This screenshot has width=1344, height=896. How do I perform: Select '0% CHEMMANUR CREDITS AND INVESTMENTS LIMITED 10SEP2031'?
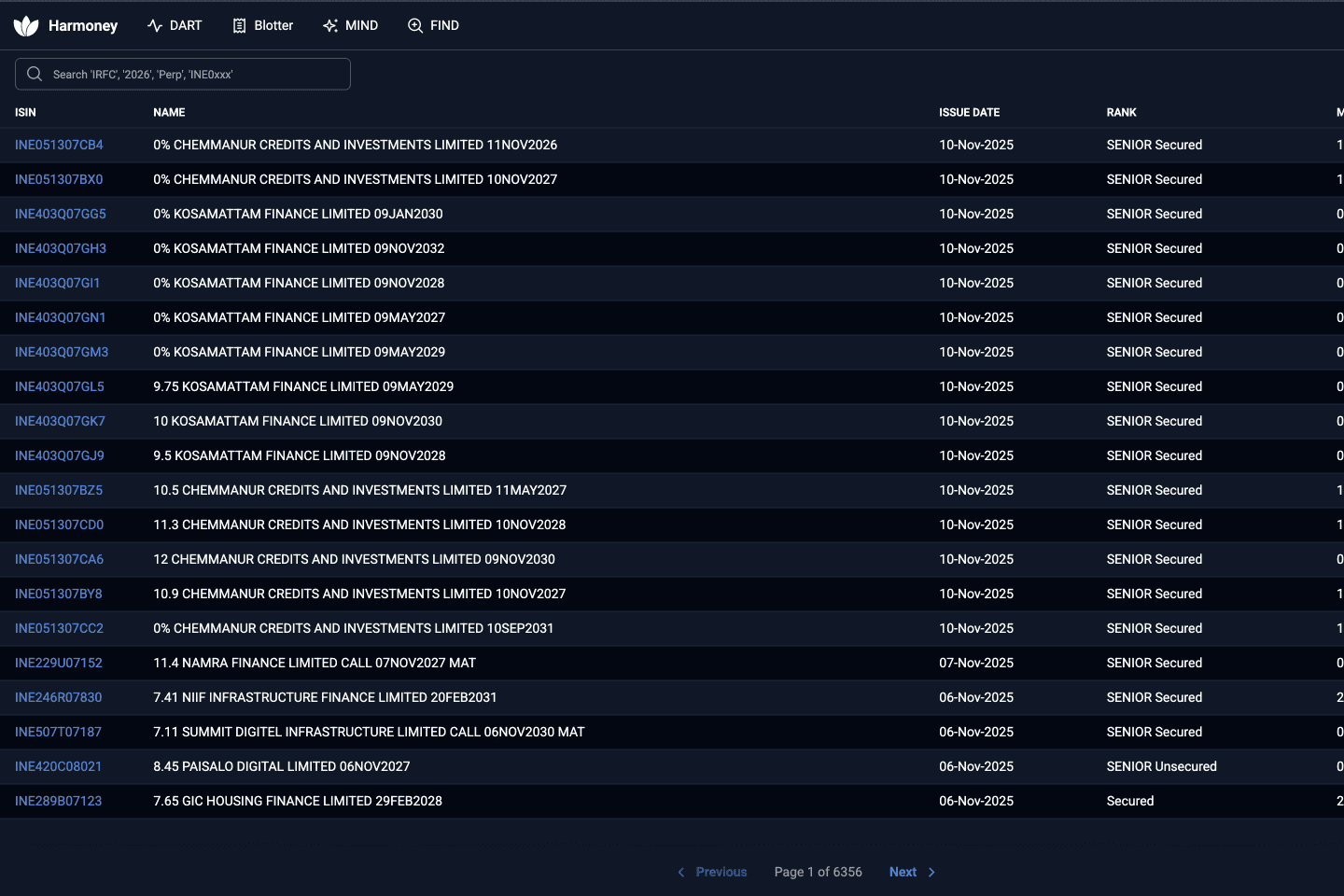(x=353, y=628)
